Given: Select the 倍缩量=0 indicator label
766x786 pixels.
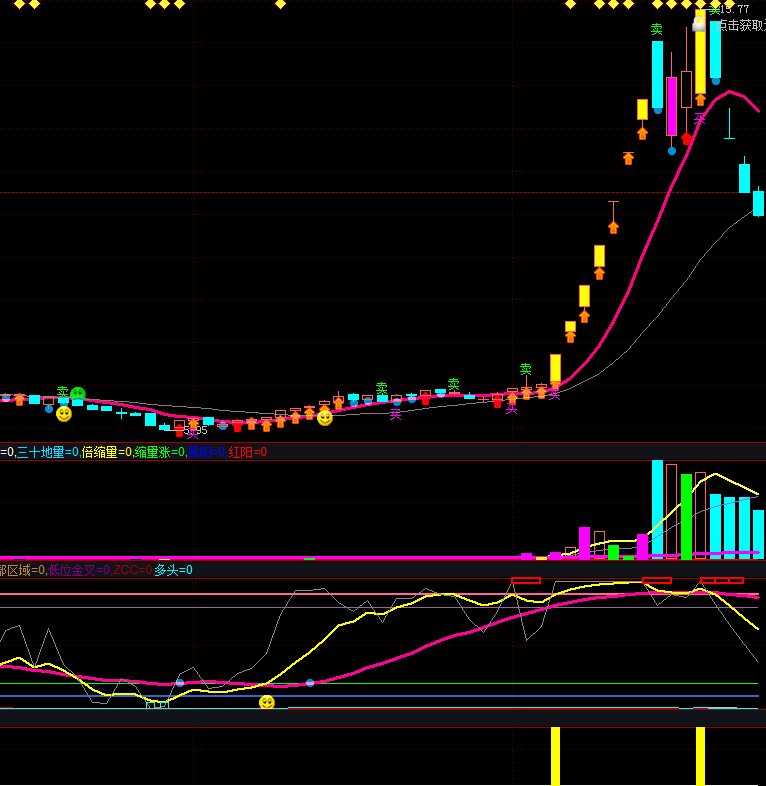Looking at the screenshot, I should point(107,452).
